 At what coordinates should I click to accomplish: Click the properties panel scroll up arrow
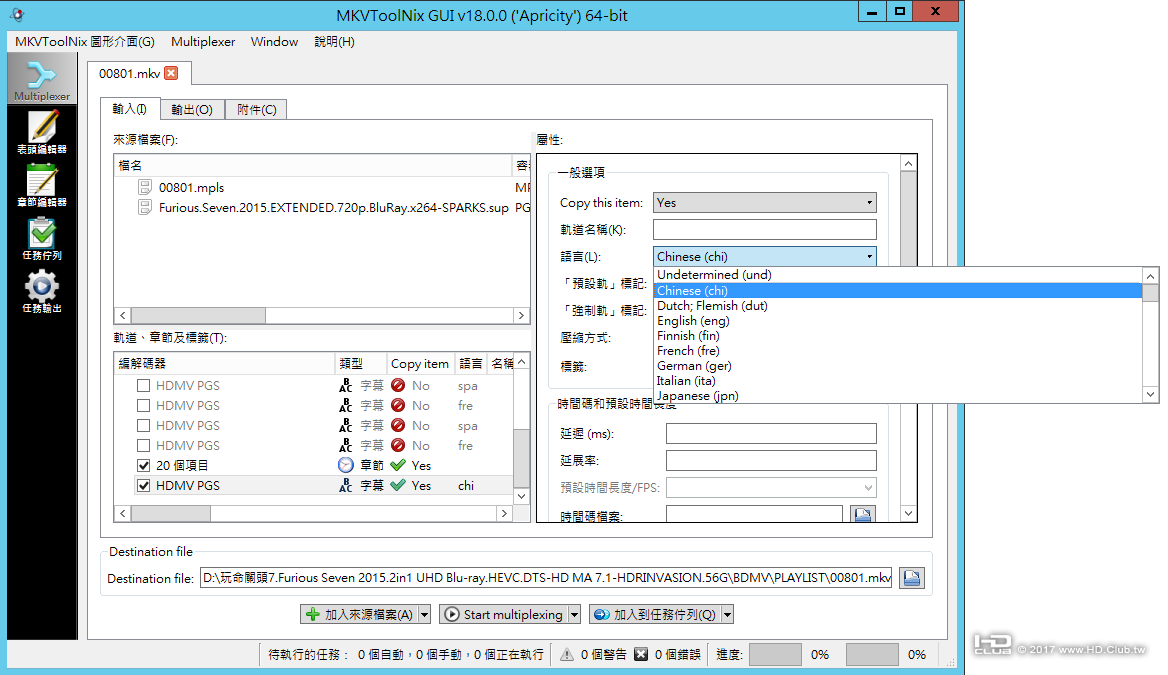pos(908,163)
